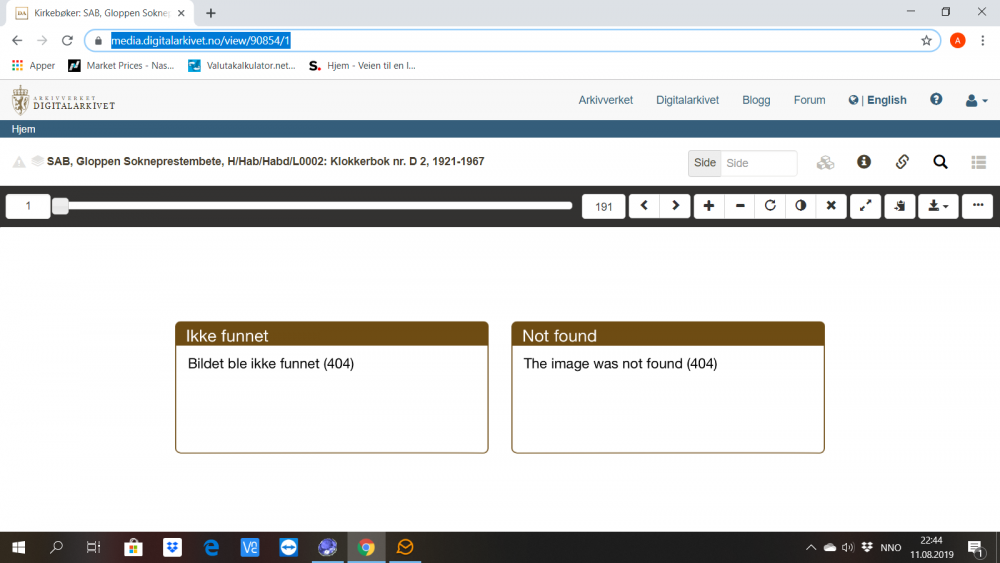
Task: Click the Hjem breadcrumb link
Action: pyautogui.click(x=23, y=129)
